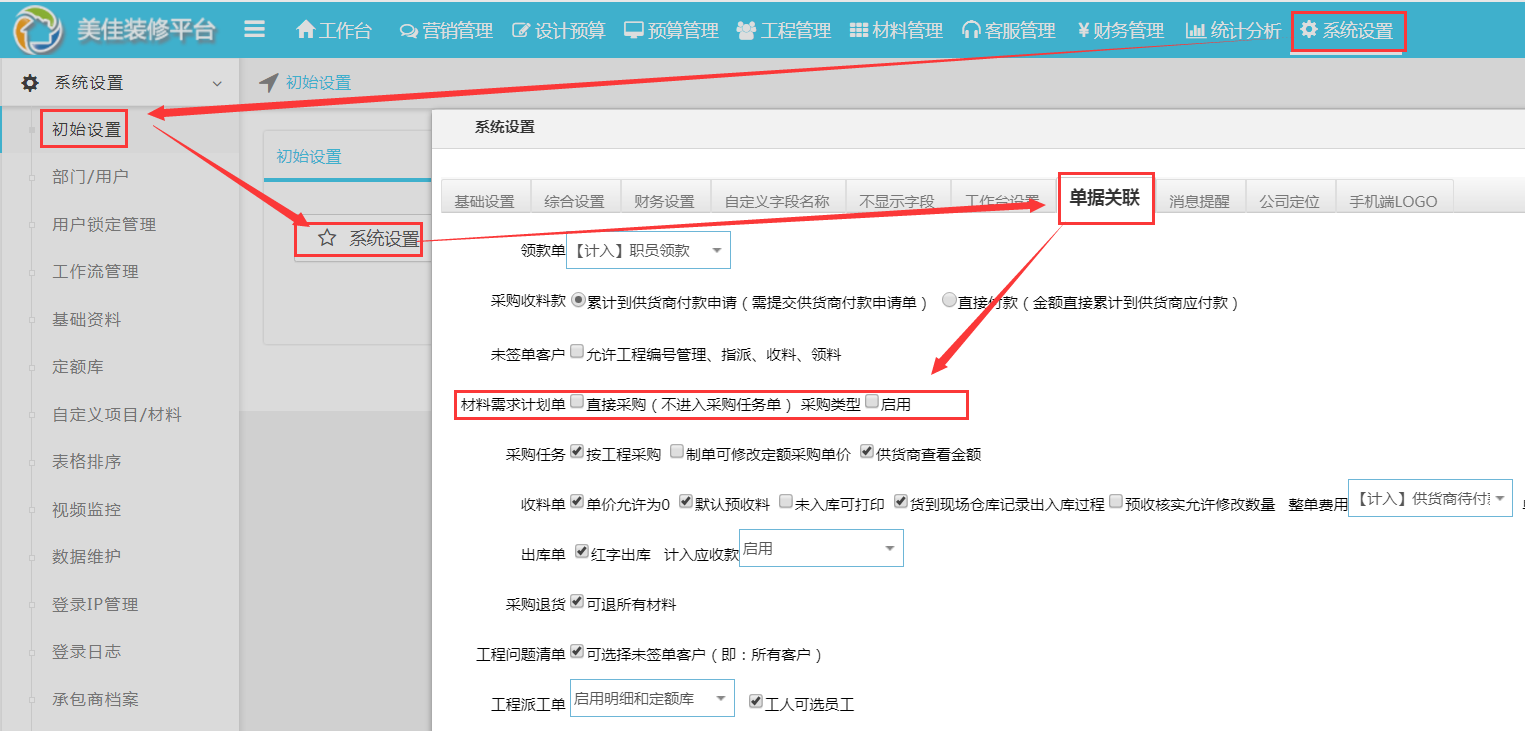This screenshot has width=1525, height=731.
Task: Uncheck 红字出库 checkbox in 出库单
Action: (x=582, y=551)
